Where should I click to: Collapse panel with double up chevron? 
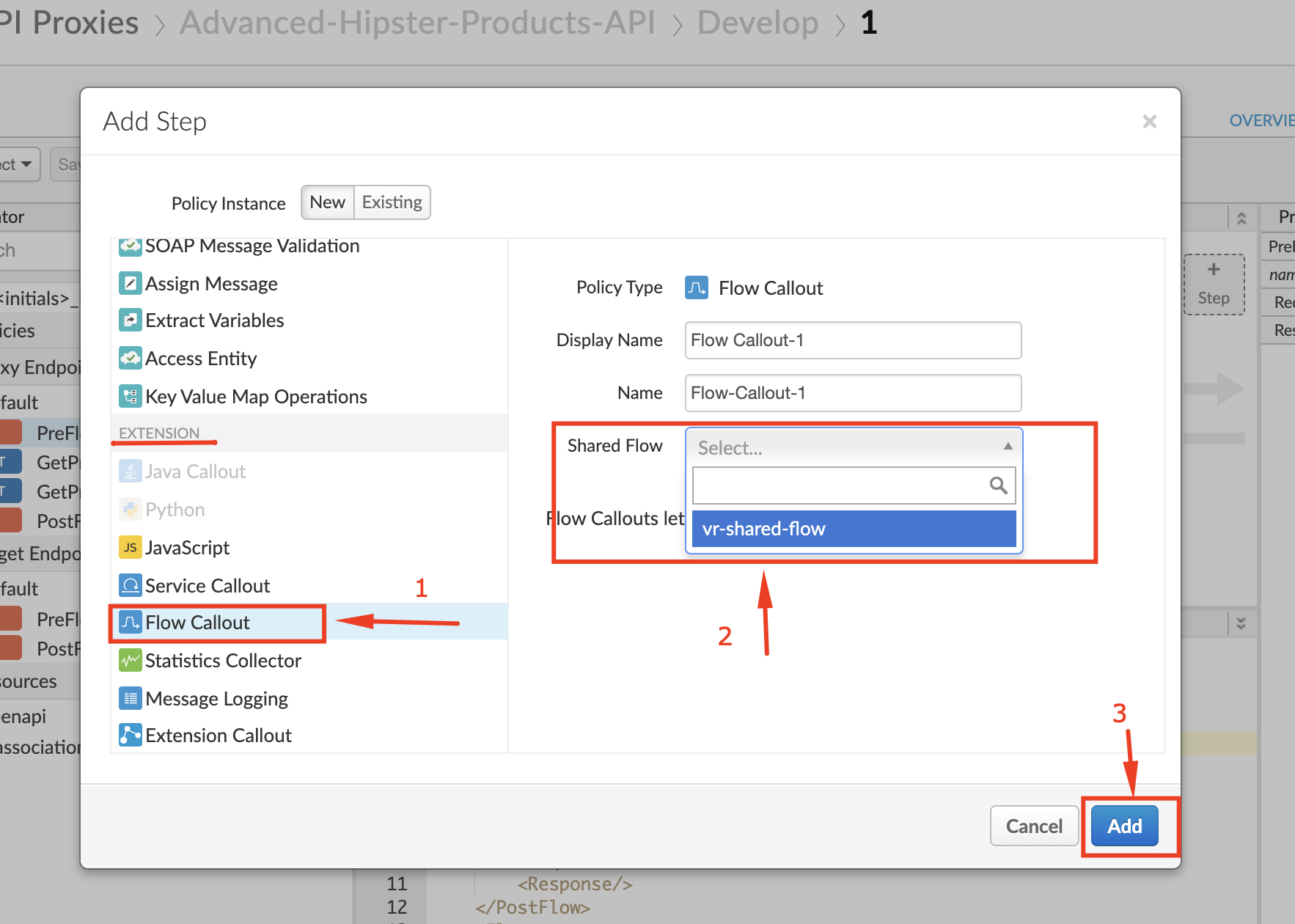1241,219
